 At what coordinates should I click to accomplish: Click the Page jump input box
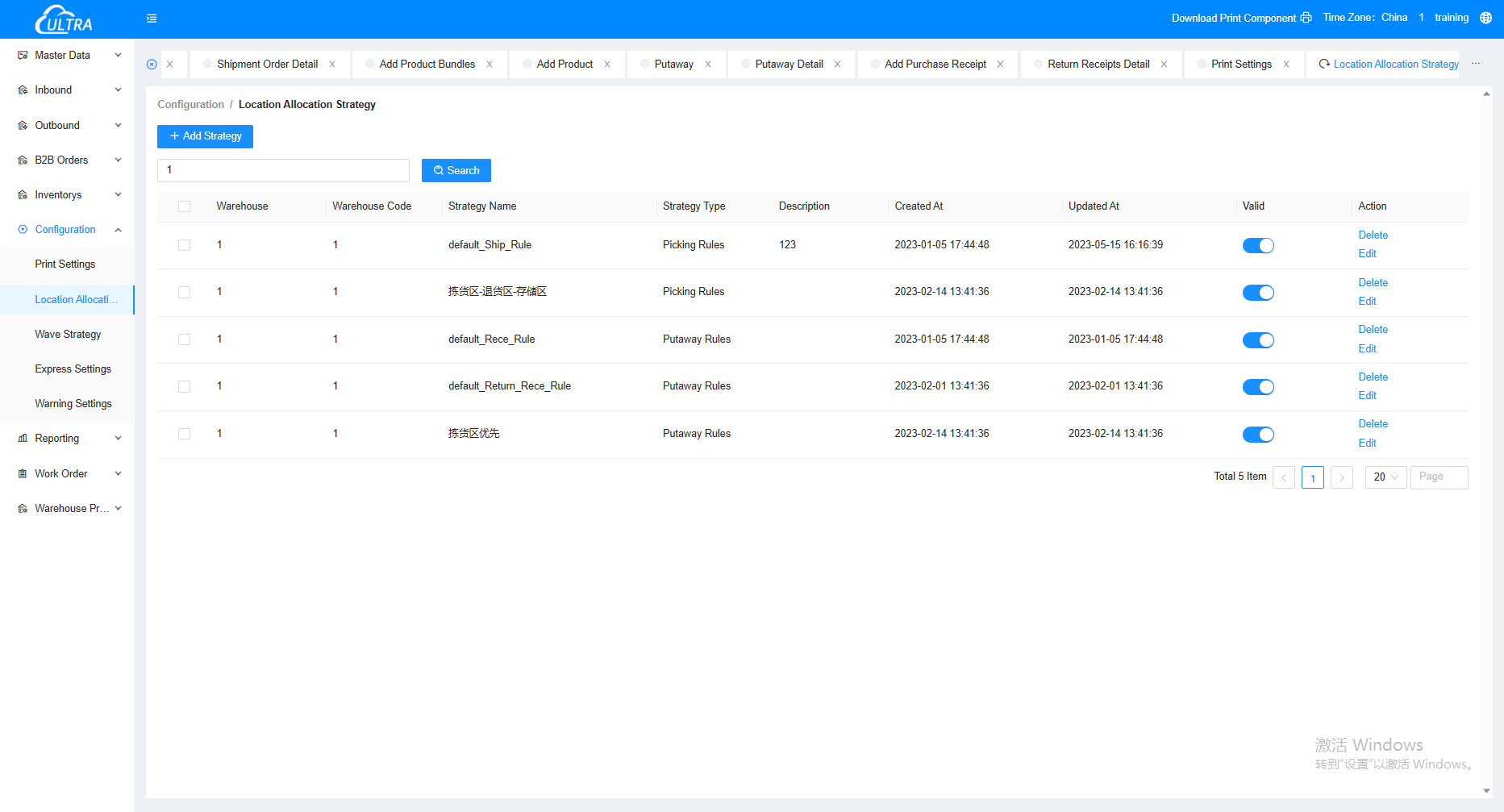[x=1439, y=477]
